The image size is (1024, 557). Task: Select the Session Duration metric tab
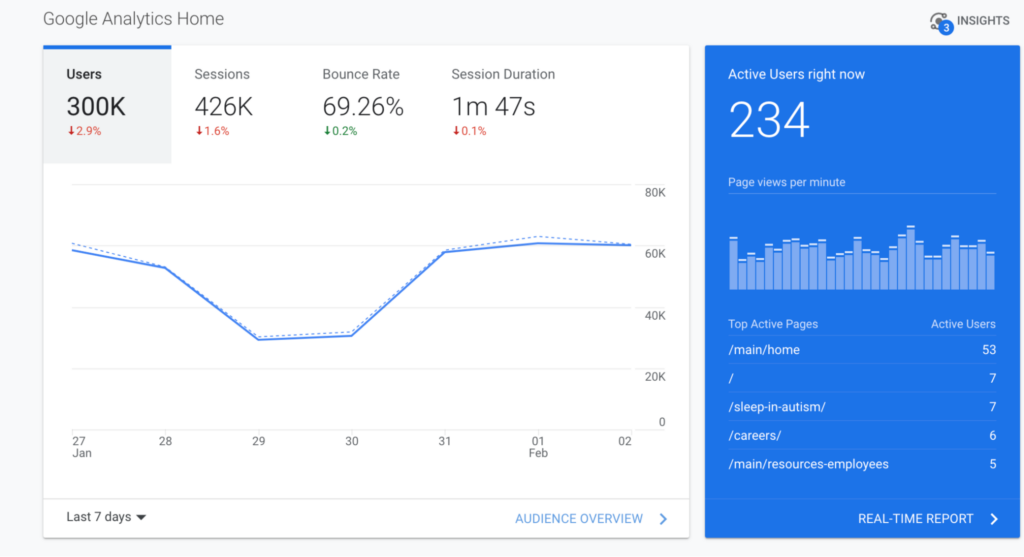[x=502, y=104]
